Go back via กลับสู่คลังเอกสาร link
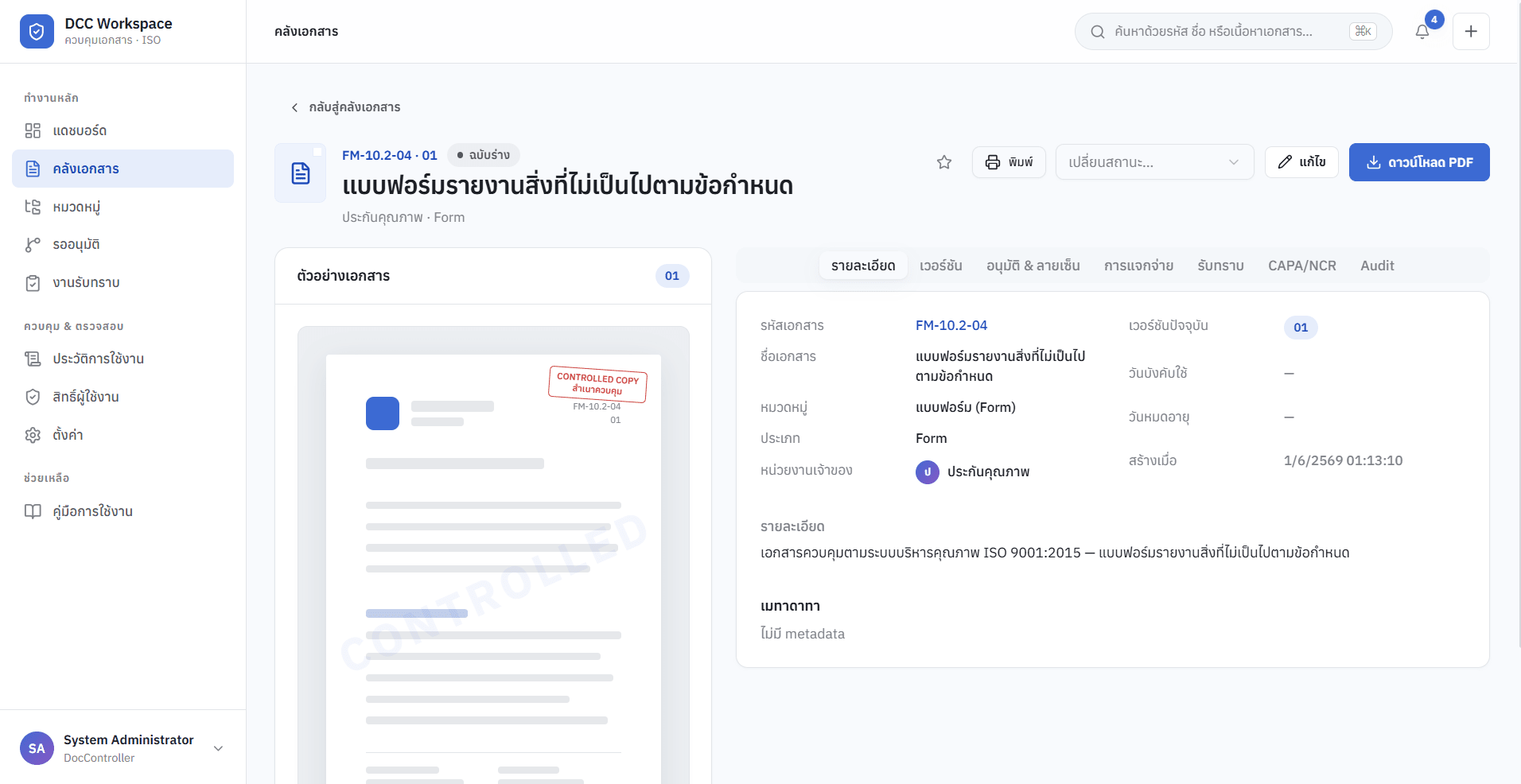 click(345, 107)
